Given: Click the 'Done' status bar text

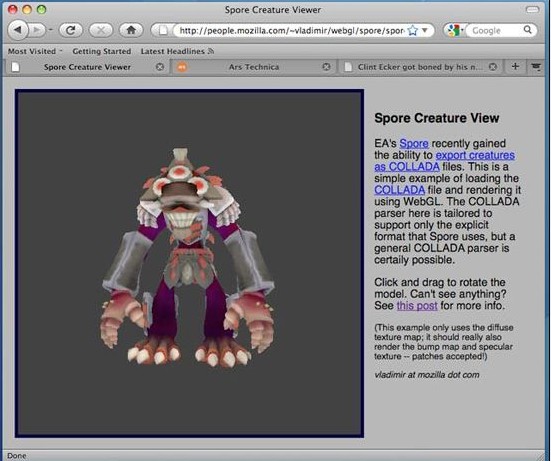Looking at the screenshot, I should [x=17, y=456].
